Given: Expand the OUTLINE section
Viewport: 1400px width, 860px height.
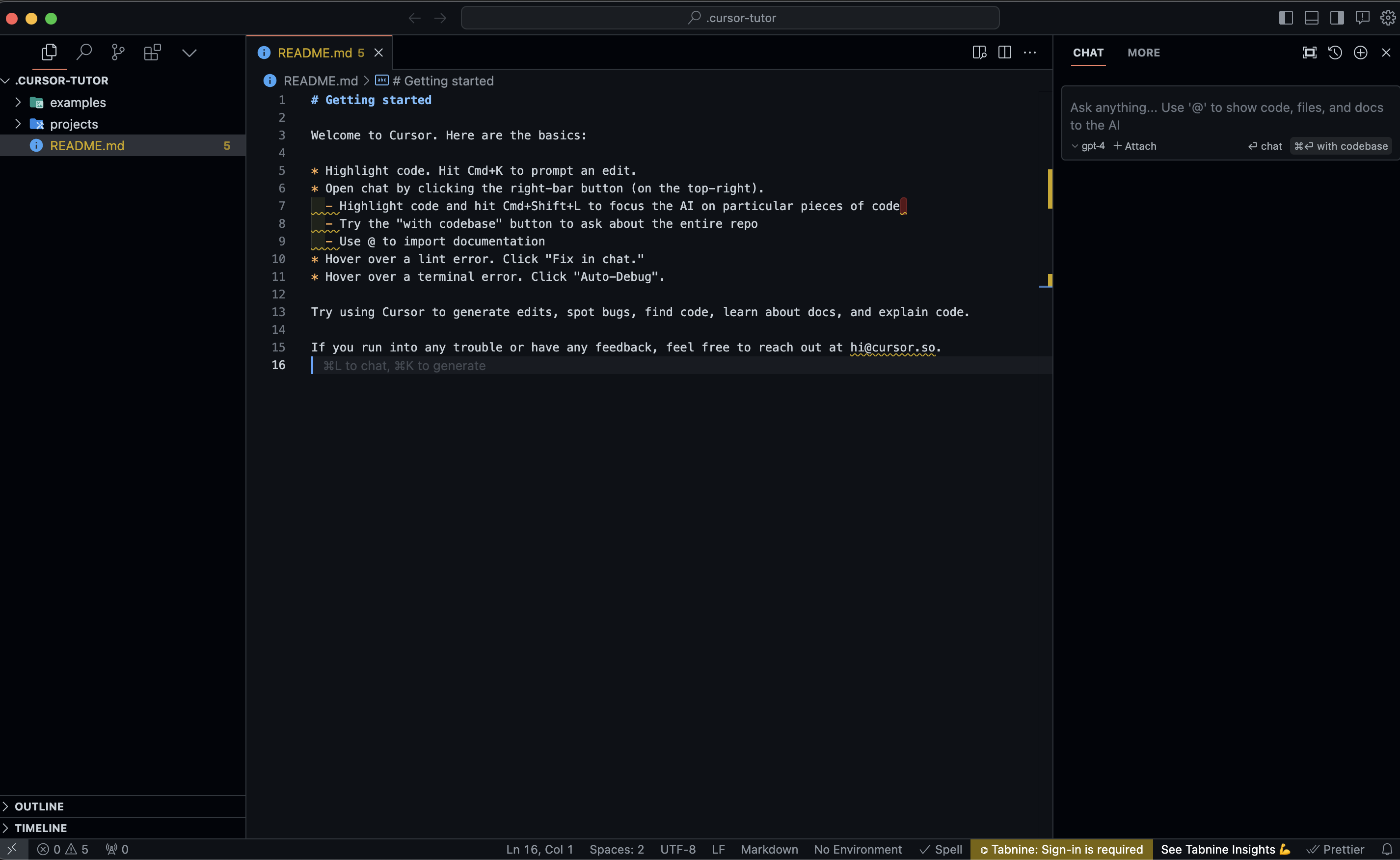Looking at the screenshot, I should (39, 806).
